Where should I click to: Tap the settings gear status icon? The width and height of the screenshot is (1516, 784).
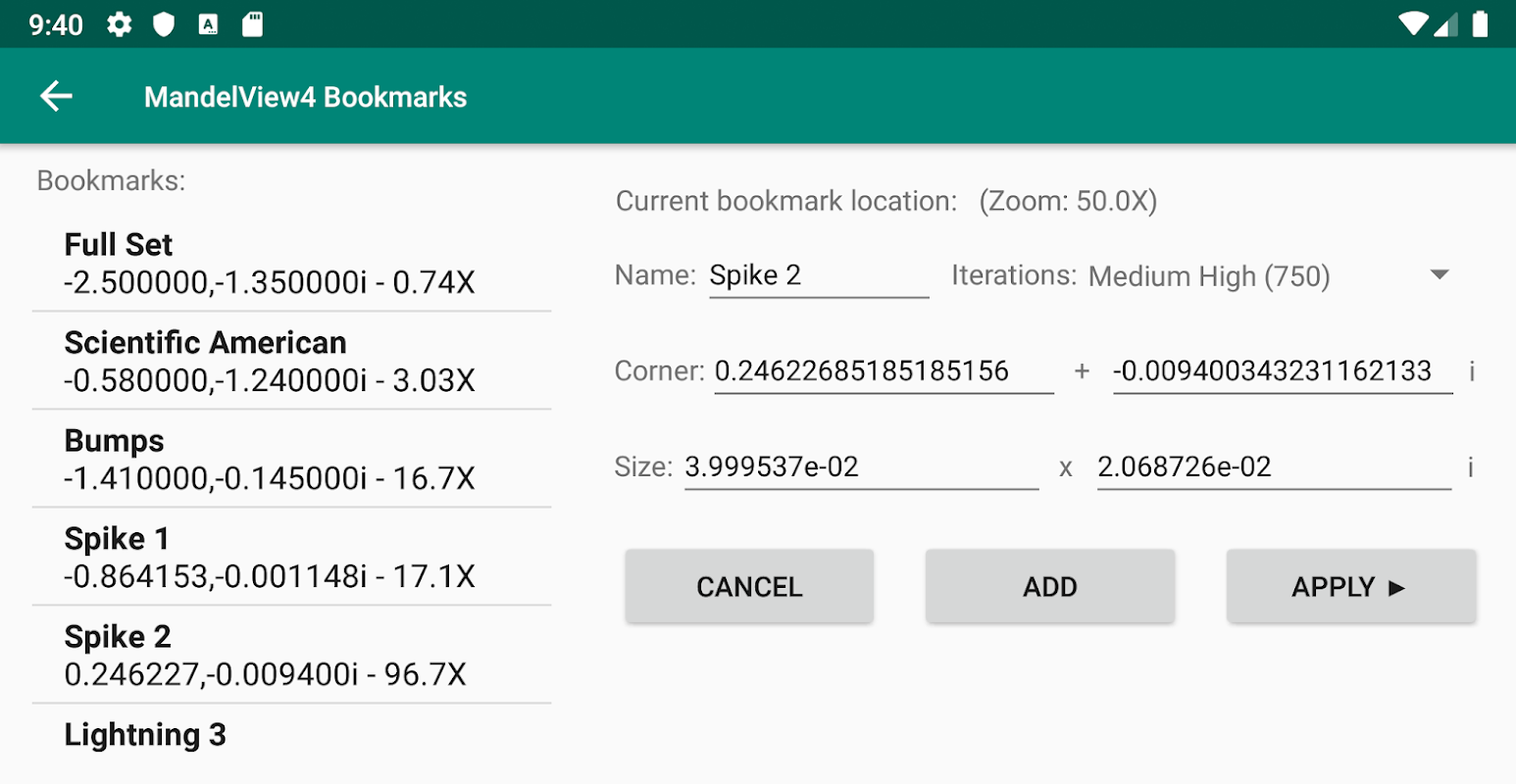(x=120, y=24)
